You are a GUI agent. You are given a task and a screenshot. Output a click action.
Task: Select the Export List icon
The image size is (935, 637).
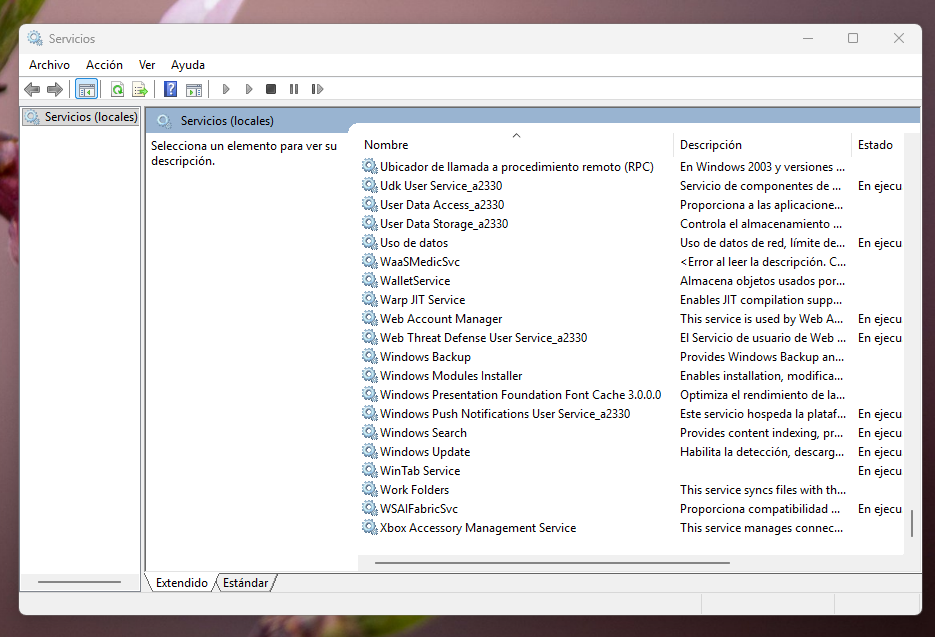pyautogui.click(x=140, y=88)
